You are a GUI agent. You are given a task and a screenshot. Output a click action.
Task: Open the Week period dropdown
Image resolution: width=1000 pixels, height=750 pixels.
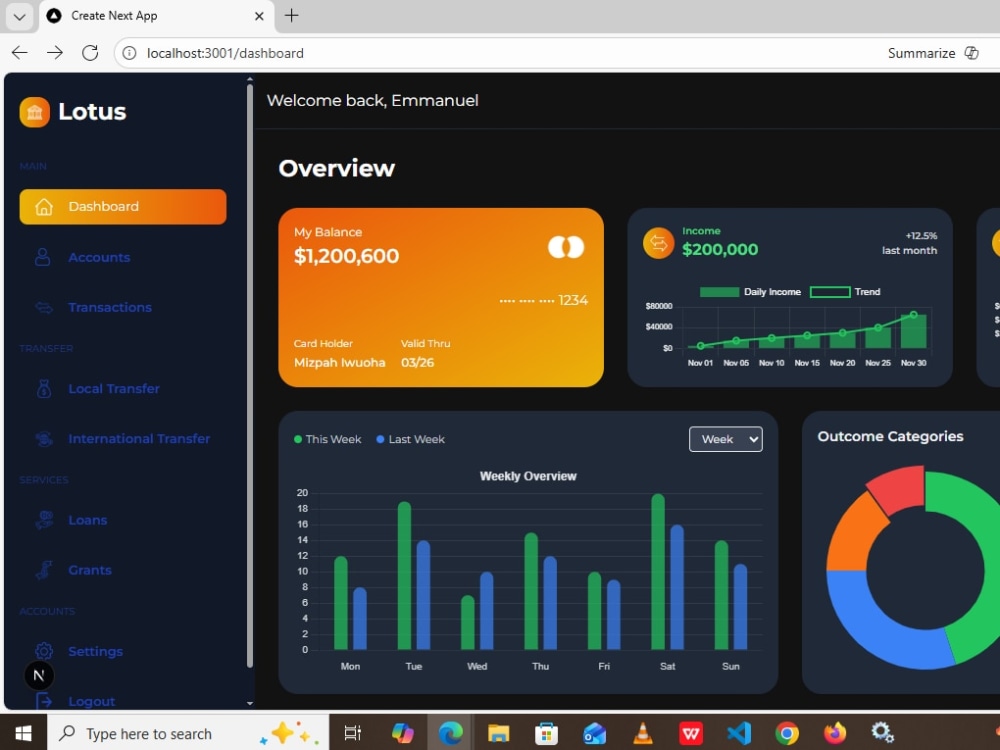726,439
